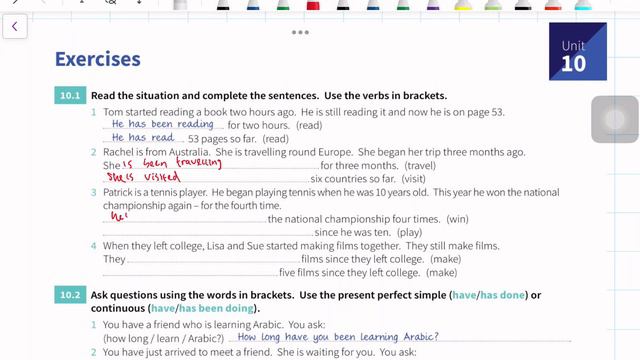The height and width of the screenshot is (360, 640).
Task: Go back using the left chevron button
Action: tap(15, 27)
